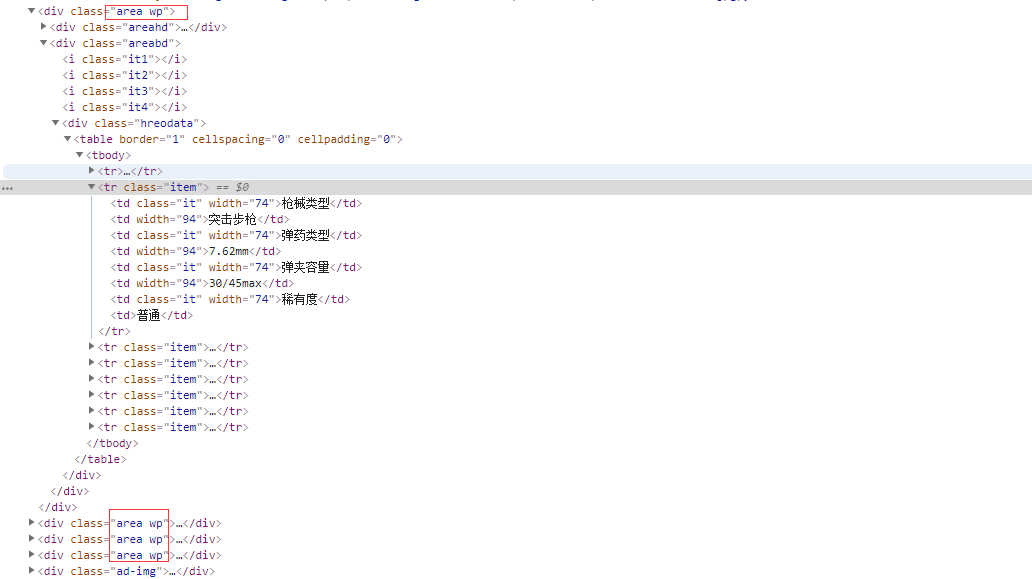Collapse the div class="hreodata" node

click(55, 123)
